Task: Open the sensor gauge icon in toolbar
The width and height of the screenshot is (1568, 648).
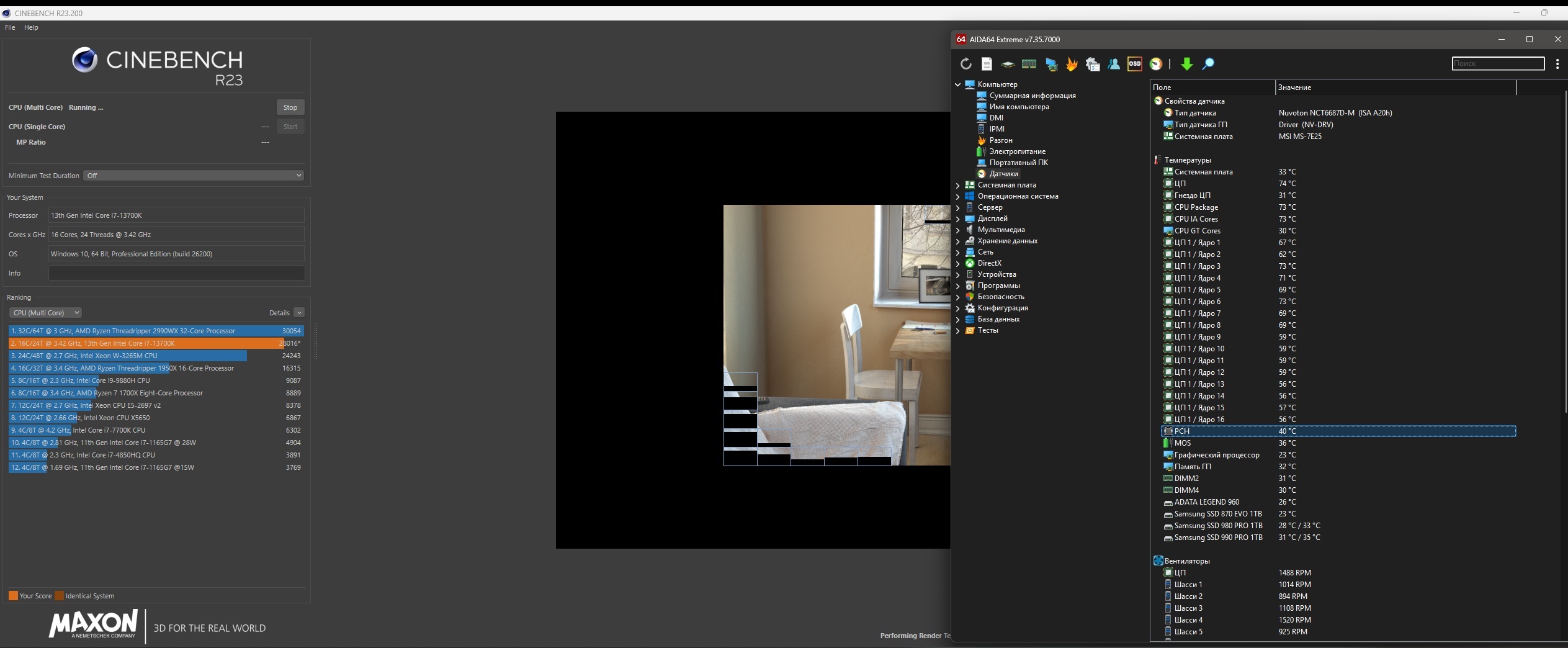Action: point(1155,64)
